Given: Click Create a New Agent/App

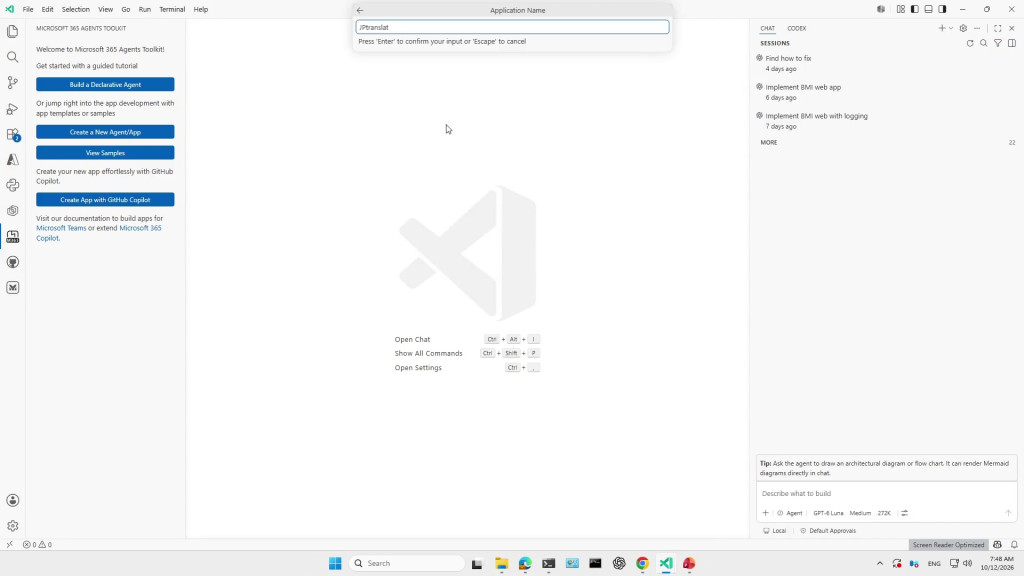Looking at the screenshot, I should pos(105,132).
